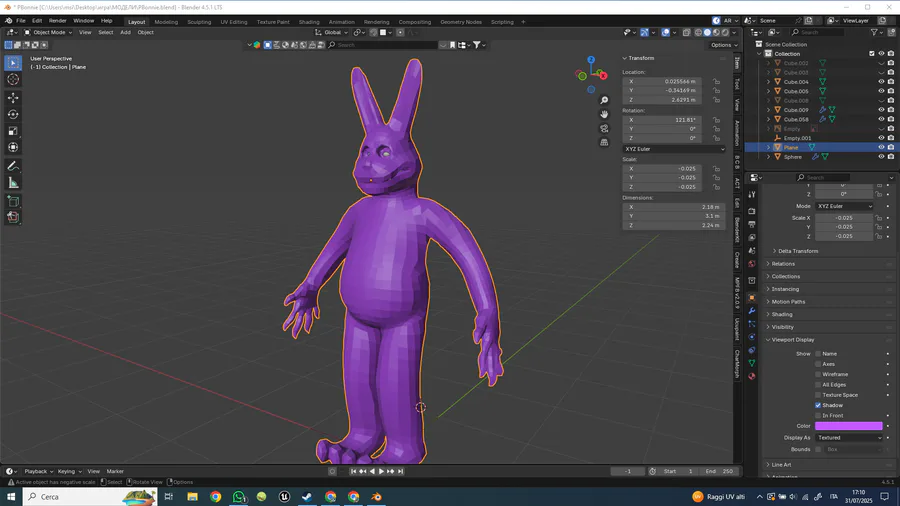This screenshot has width=900, height=506.
Task: Open the Modifiers wrench properties tab
Action: [x=752, y=311]
